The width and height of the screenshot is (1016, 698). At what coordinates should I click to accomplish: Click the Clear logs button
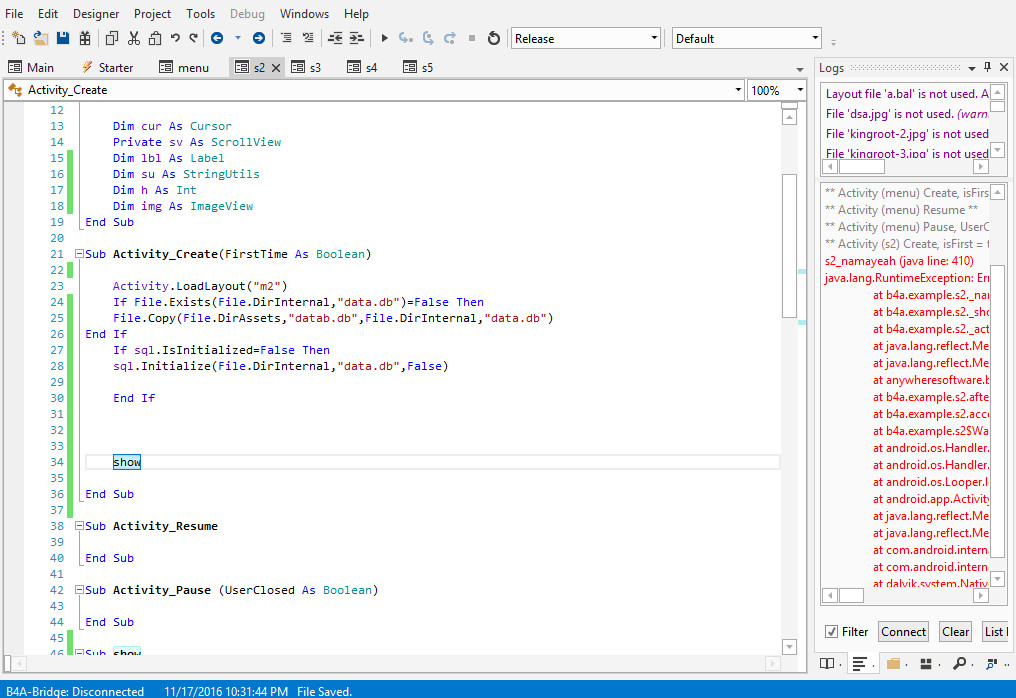[x=955, y=632]
